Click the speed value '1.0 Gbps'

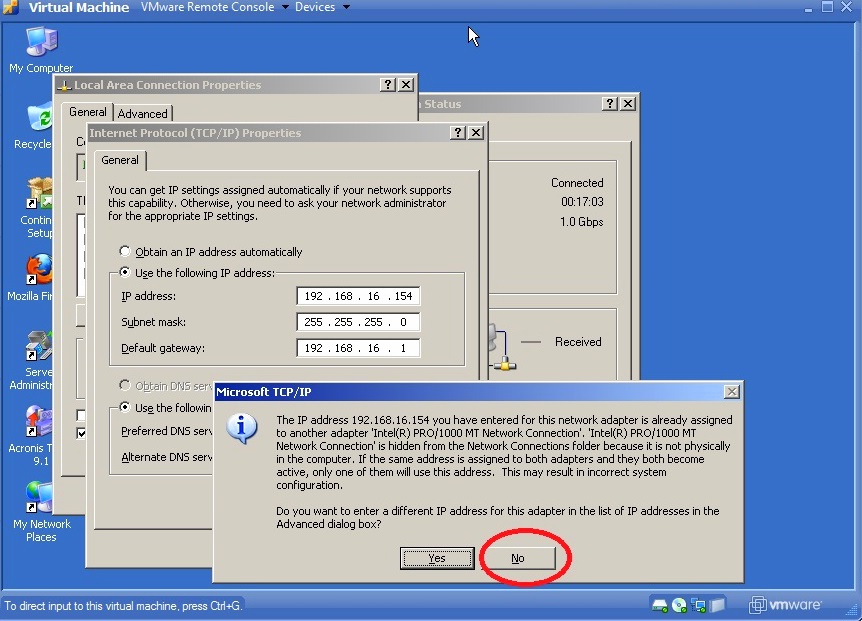[582, 221]
